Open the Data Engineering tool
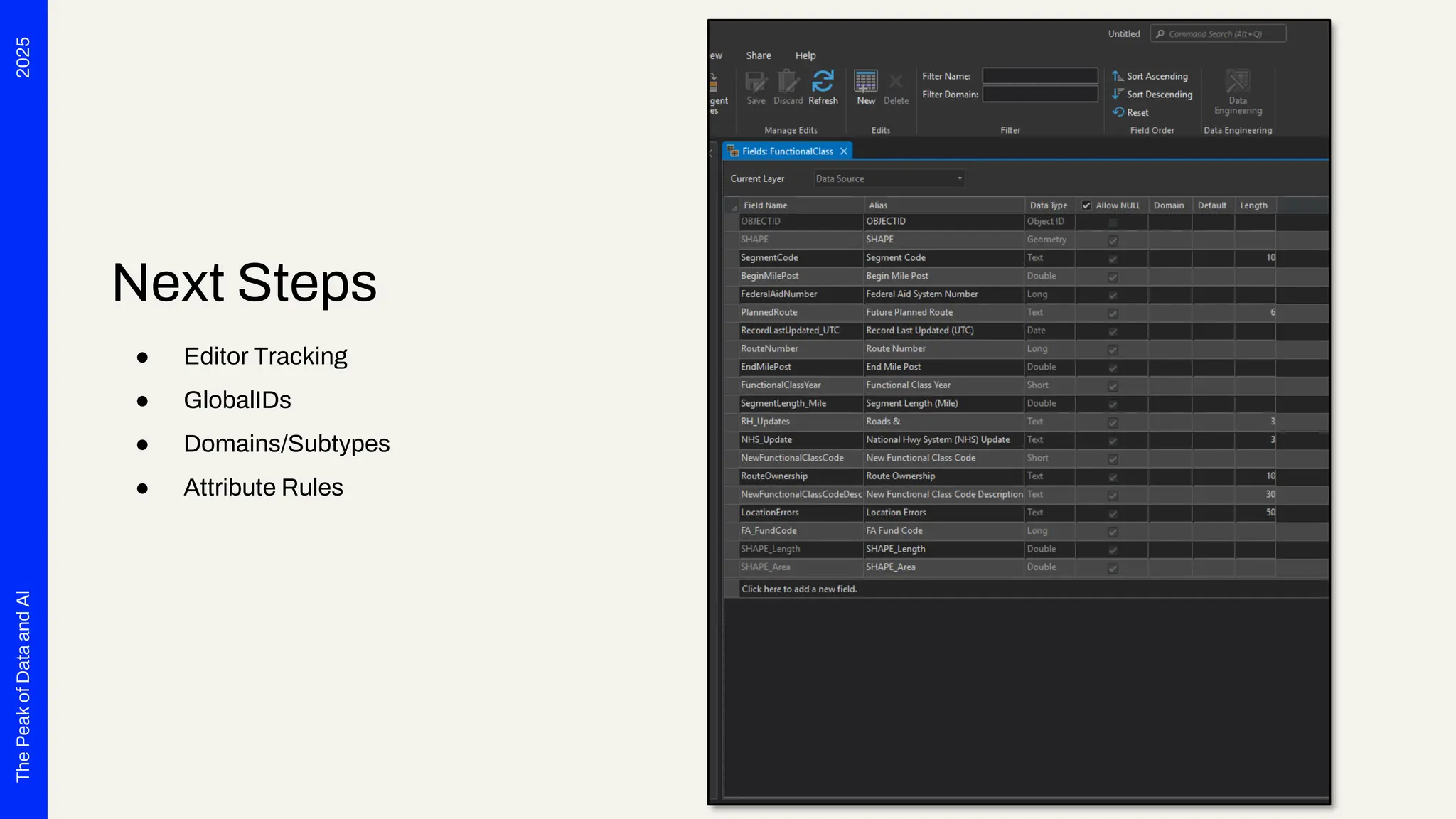This screenshot has width=1456, height=819. (1238, 84)
